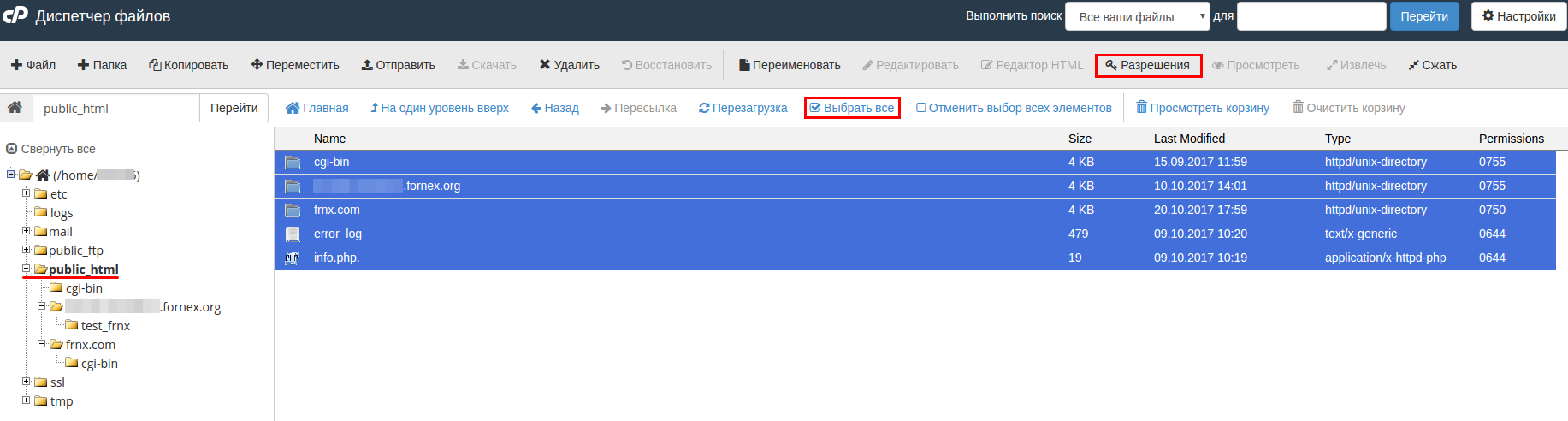Select logs folder in tree
1568x421 pixels.
pyautogui.click(x=62, y=213)
